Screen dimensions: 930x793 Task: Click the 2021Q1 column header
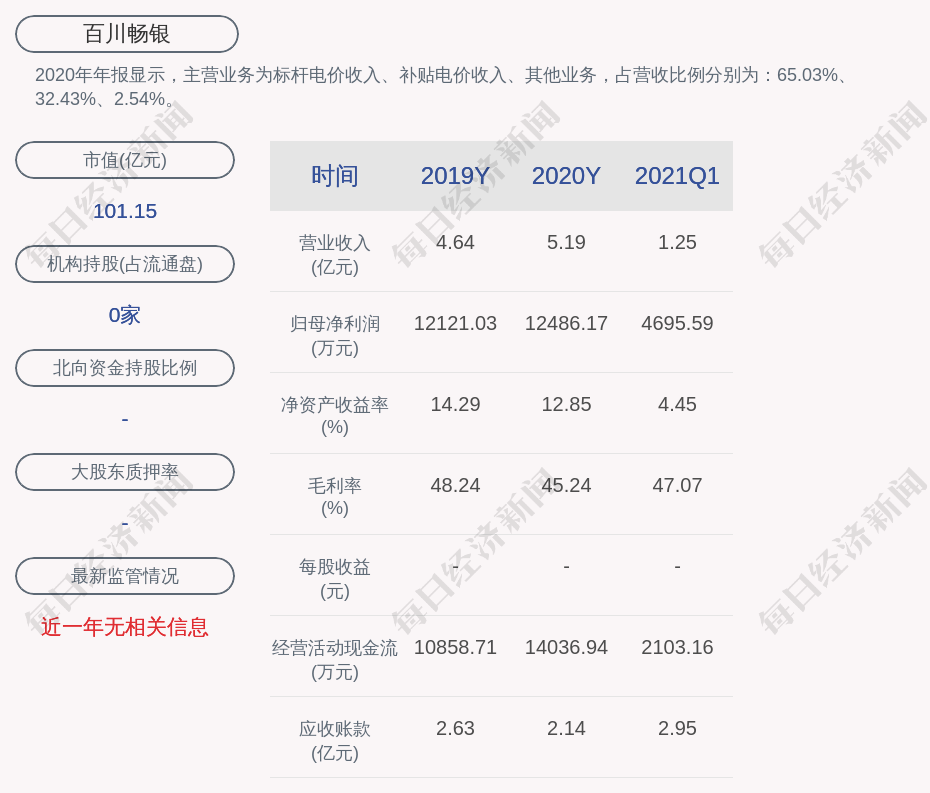click(x=677, y=176)
